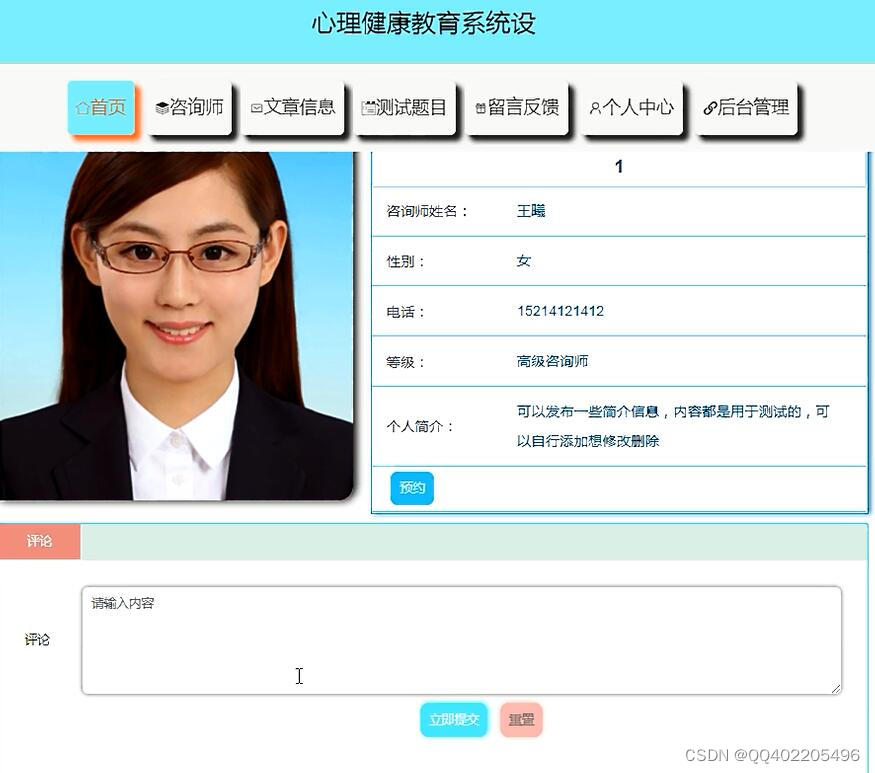The width and height of the screenshot is (875, 773).
Task: Click the 预约 appointment button
Action: click(412, 488)
